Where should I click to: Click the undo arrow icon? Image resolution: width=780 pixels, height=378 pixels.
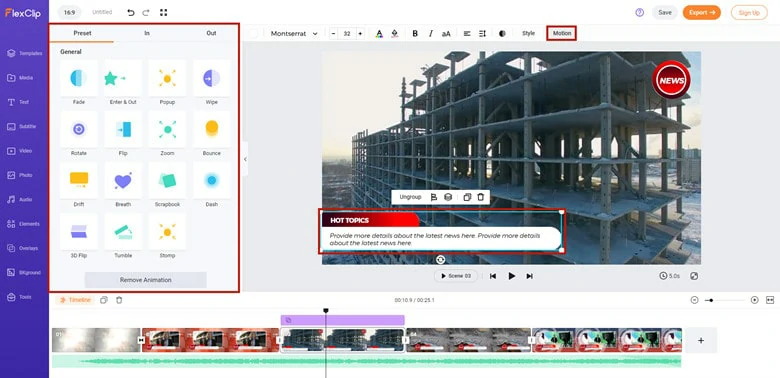pyautogui.click(x=131, y=12)
